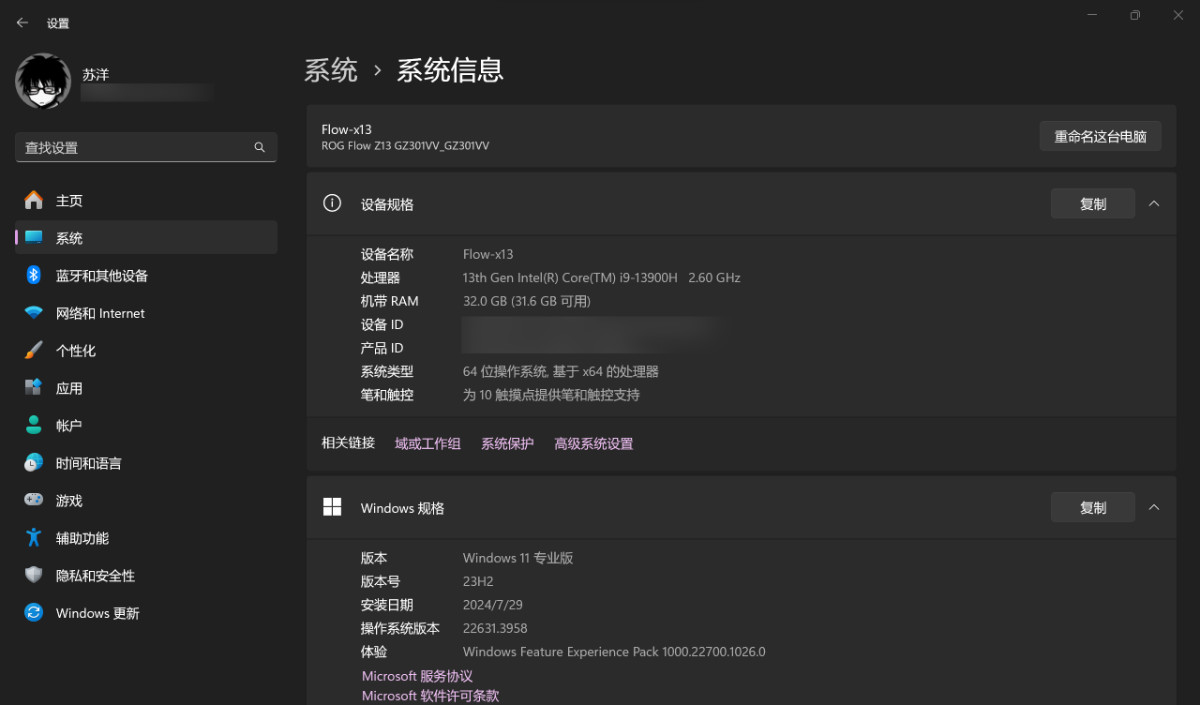Image resolution: width=1200 pixels, height=705 pixels.
Task: Click the OS build 22631.3958
Action: click(x=495, y=628)
